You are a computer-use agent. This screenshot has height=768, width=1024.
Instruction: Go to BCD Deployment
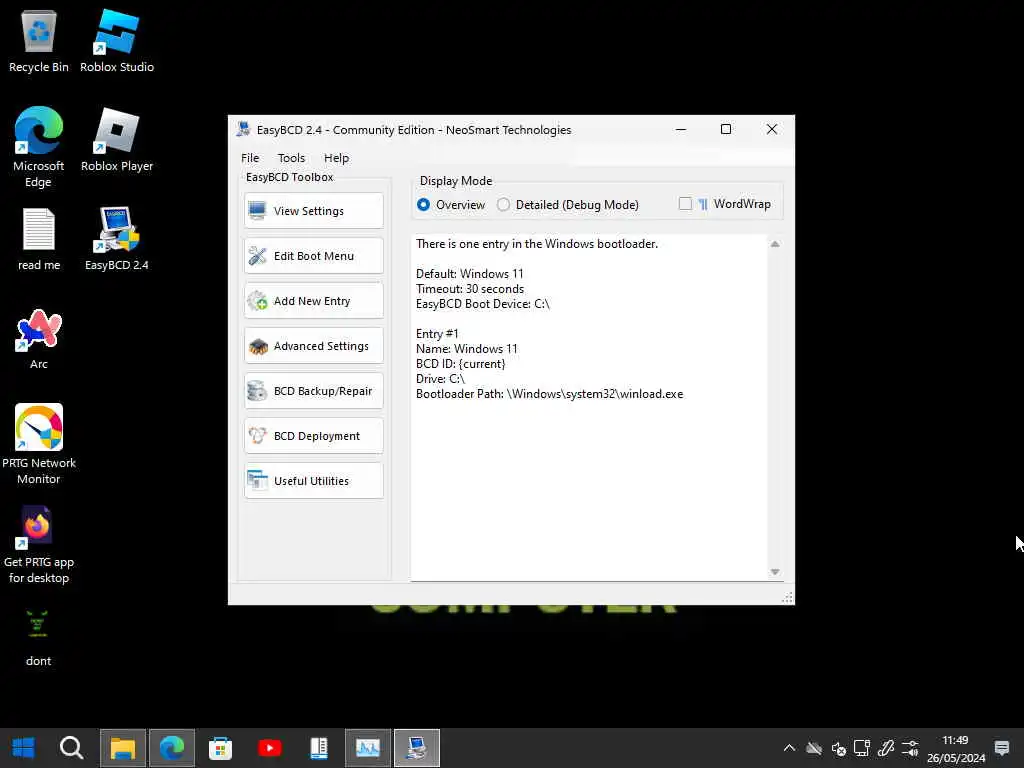[313, 436]
